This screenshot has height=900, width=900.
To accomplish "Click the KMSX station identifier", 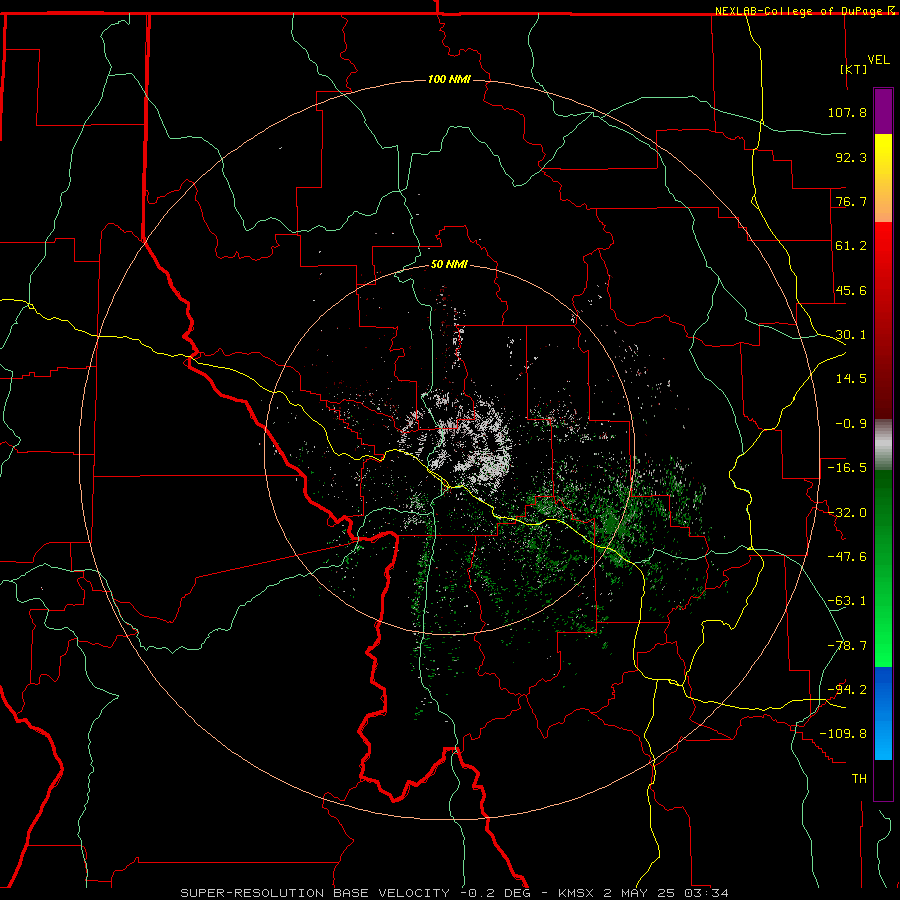I will pos(576,893).
